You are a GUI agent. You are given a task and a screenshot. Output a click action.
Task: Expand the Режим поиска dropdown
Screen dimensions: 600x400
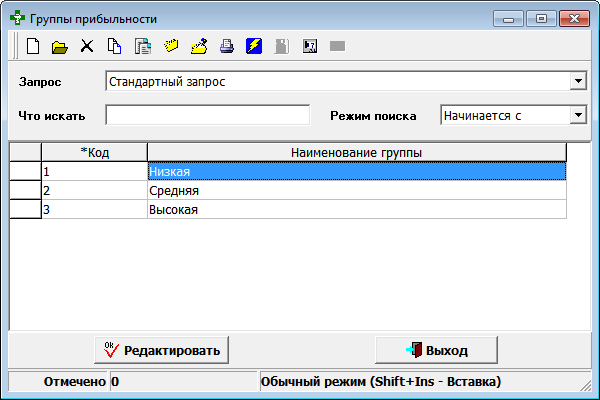tap(578, 115)
